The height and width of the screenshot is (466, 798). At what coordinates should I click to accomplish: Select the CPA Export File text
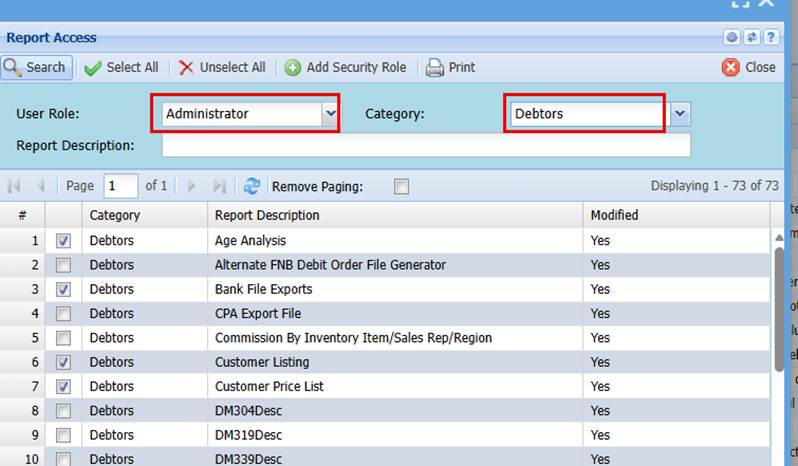(258, 313)
